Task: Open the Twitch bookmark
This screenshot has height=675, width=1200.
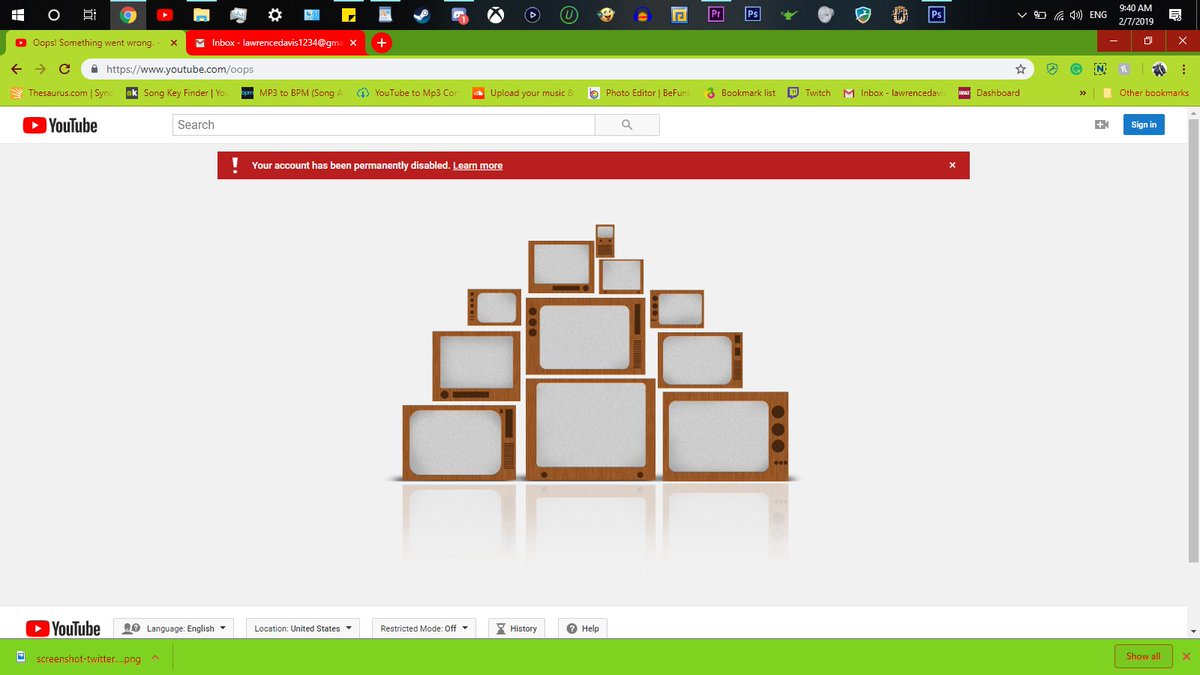Action: [x=809, y=93]
